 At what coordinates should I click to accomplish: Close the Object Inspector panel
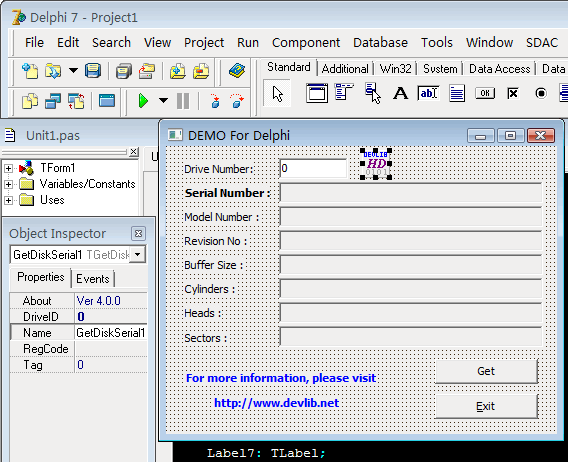click(x=138, y=234)
